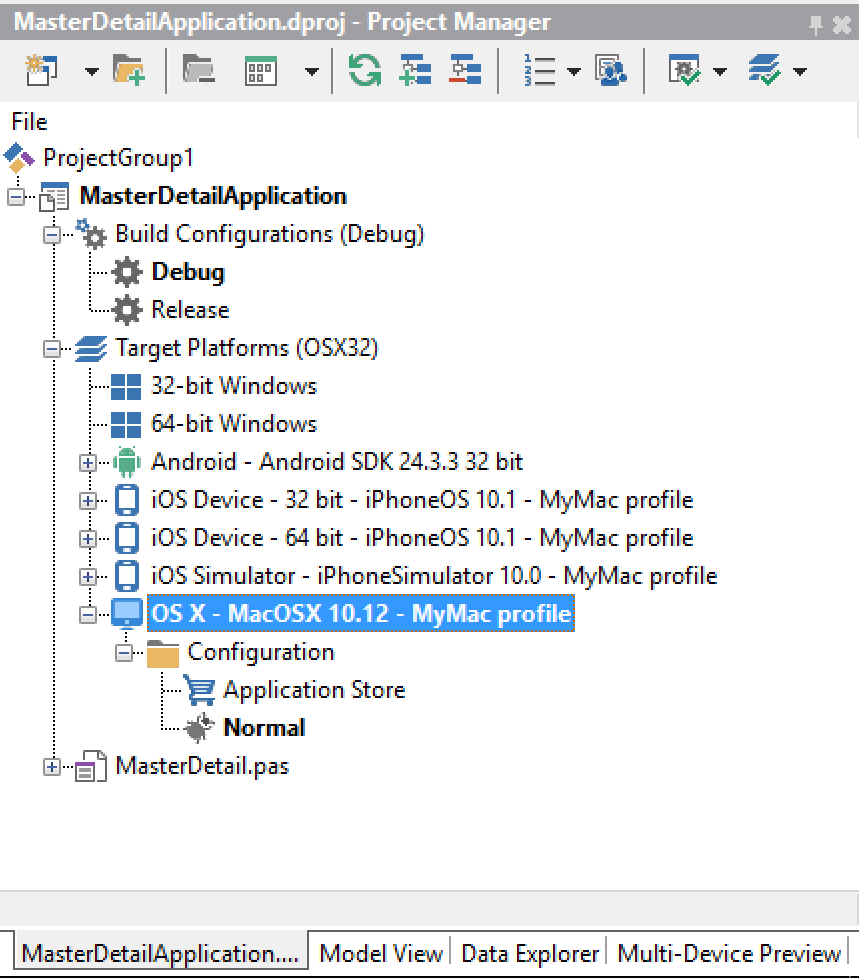Open the View dropdown arrow
The width and height of the screenshot is (859, 978).
311,71
